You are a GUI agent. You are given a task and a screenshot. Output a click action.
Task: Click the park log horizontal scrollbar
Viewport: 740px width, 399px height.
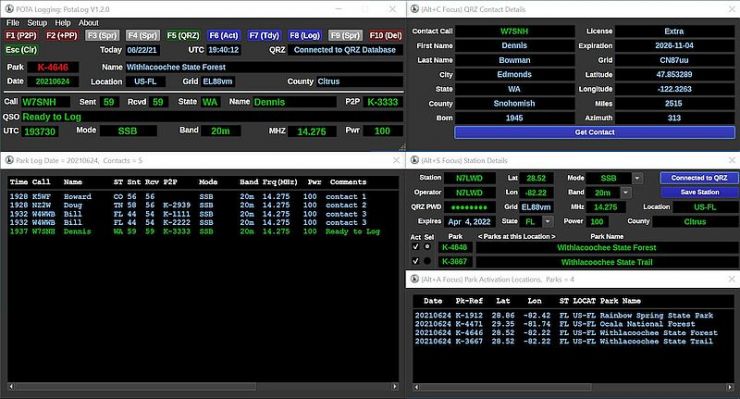tap(203, 386)
